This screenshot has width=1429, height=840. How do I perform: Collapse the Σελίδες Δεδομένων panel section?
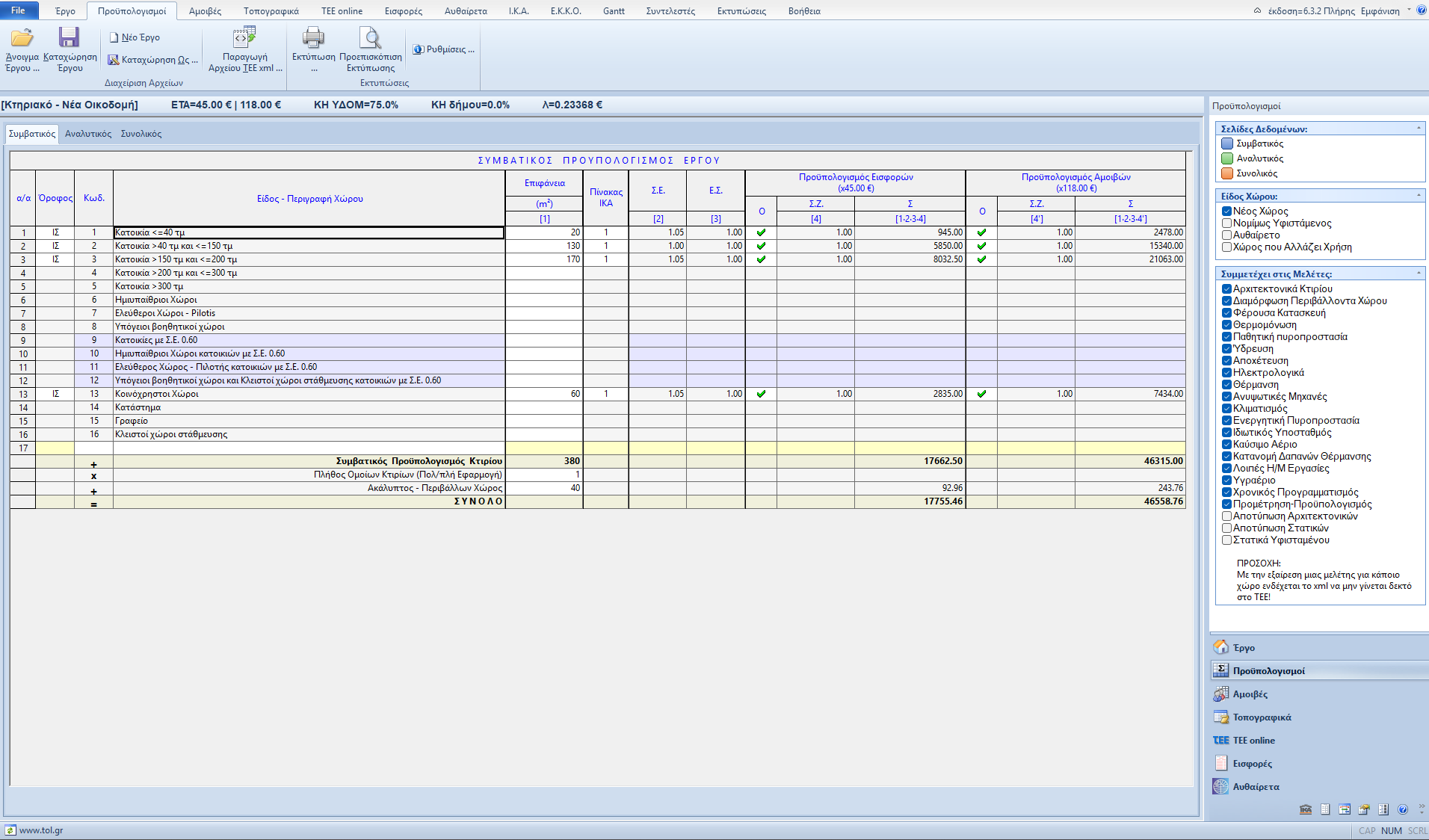[1419, 129]
